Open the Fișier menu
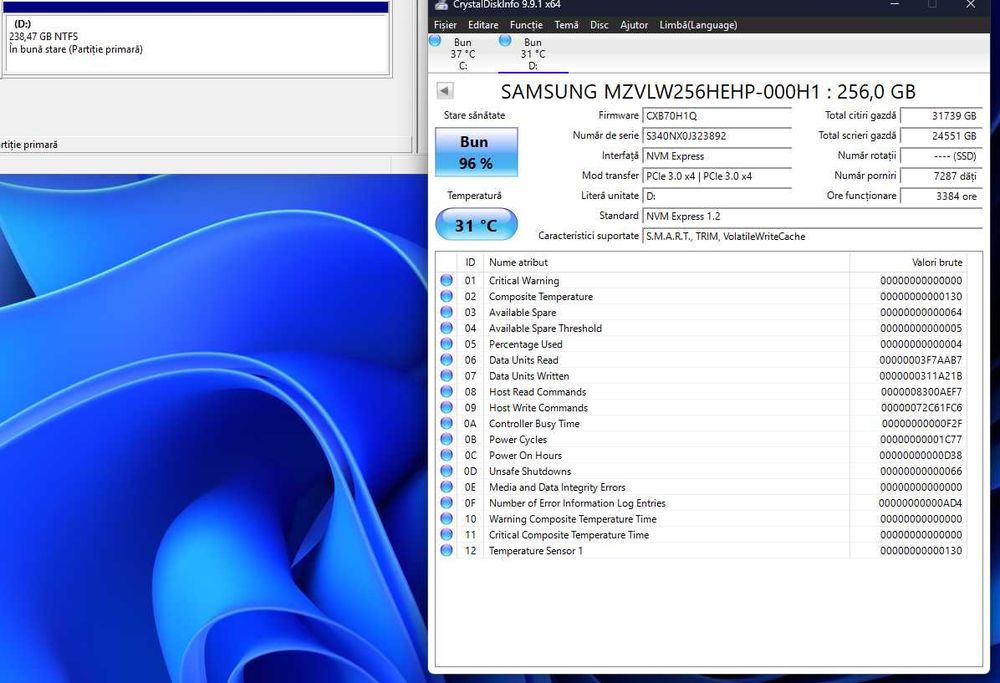 445,25
